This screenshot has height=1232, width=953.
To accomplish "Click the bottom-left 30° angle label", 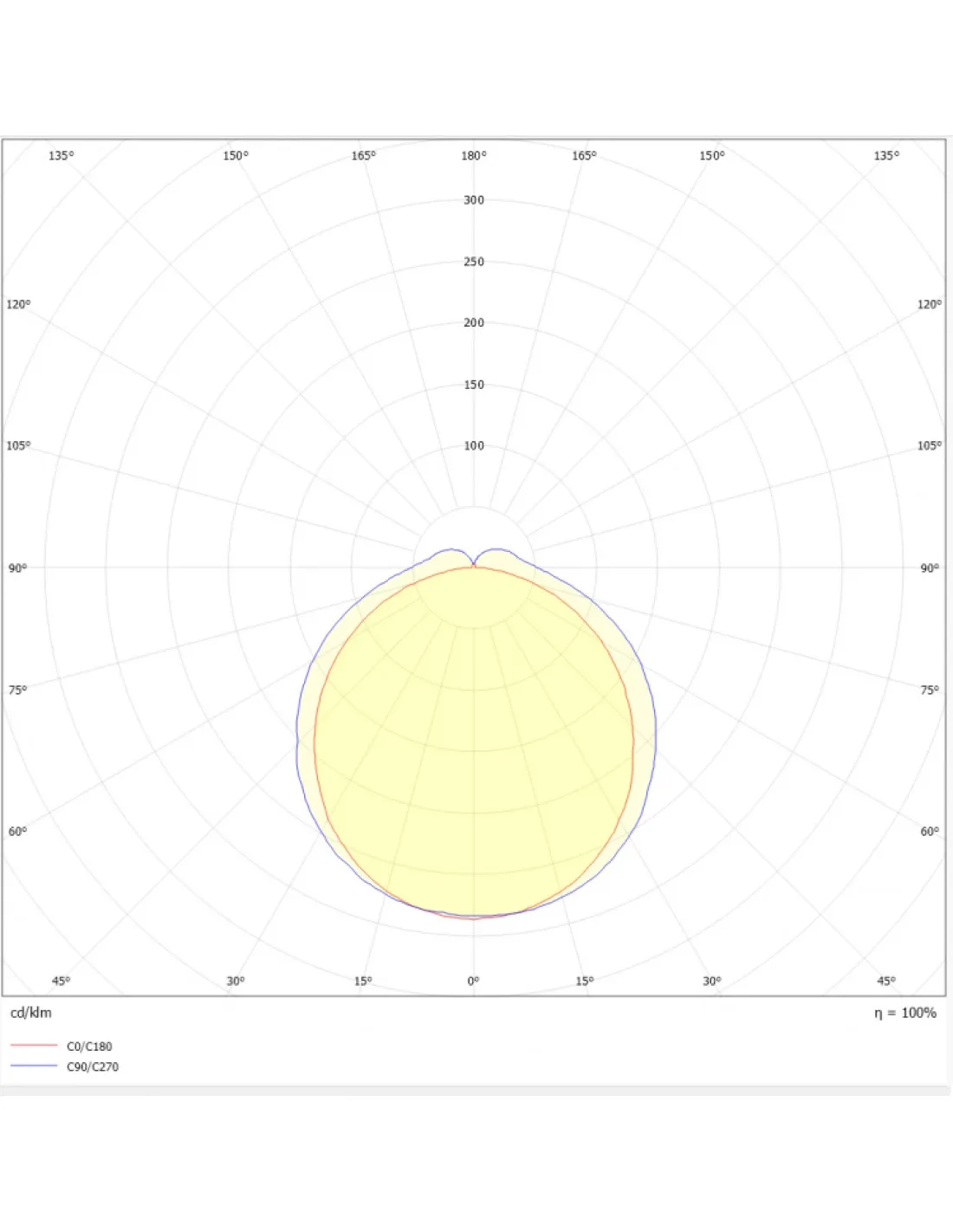I will pos(236,982).
